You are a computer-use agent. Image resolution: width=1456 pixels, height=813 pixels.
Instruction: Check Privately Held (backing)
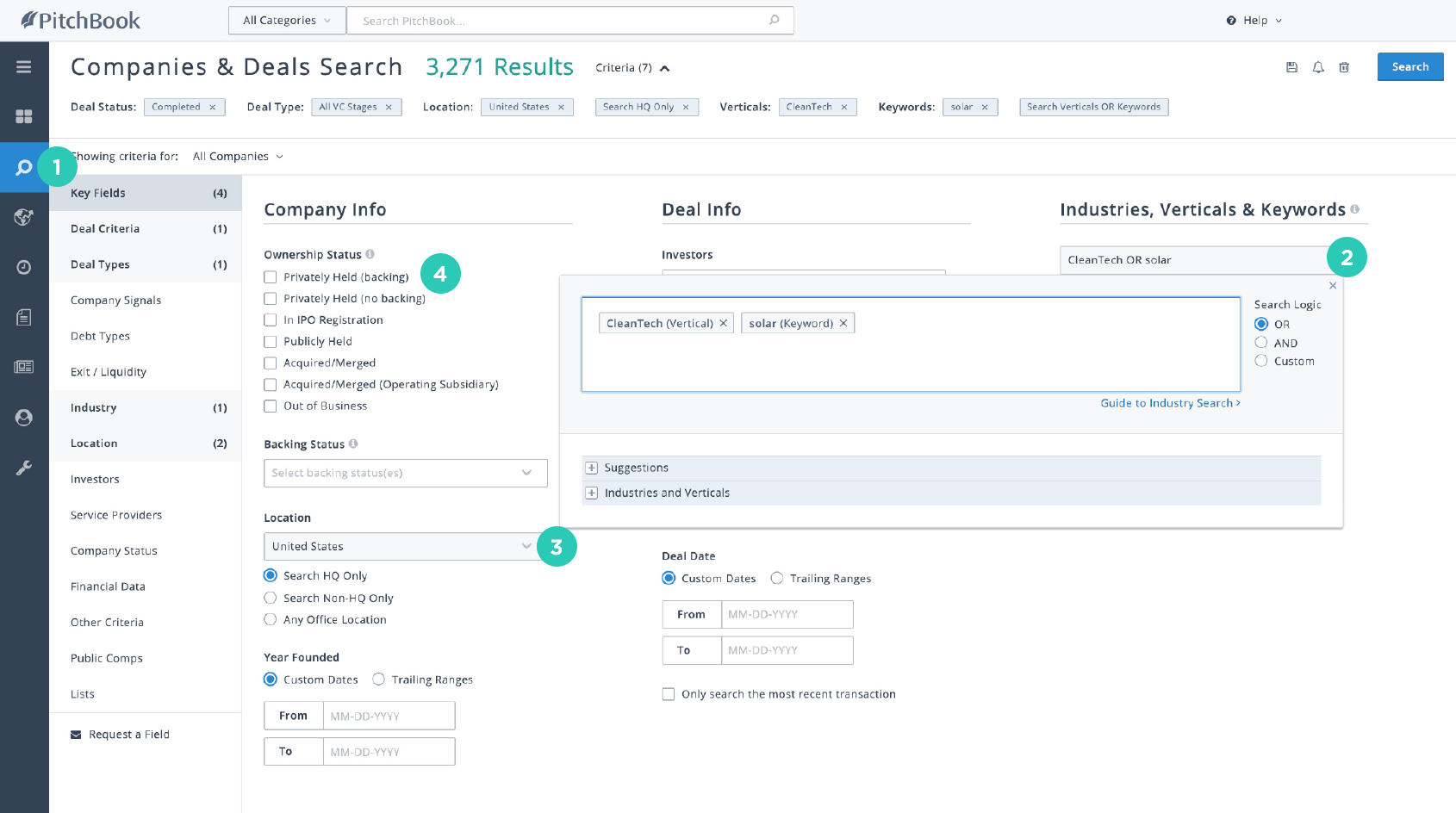click(271, 277)
